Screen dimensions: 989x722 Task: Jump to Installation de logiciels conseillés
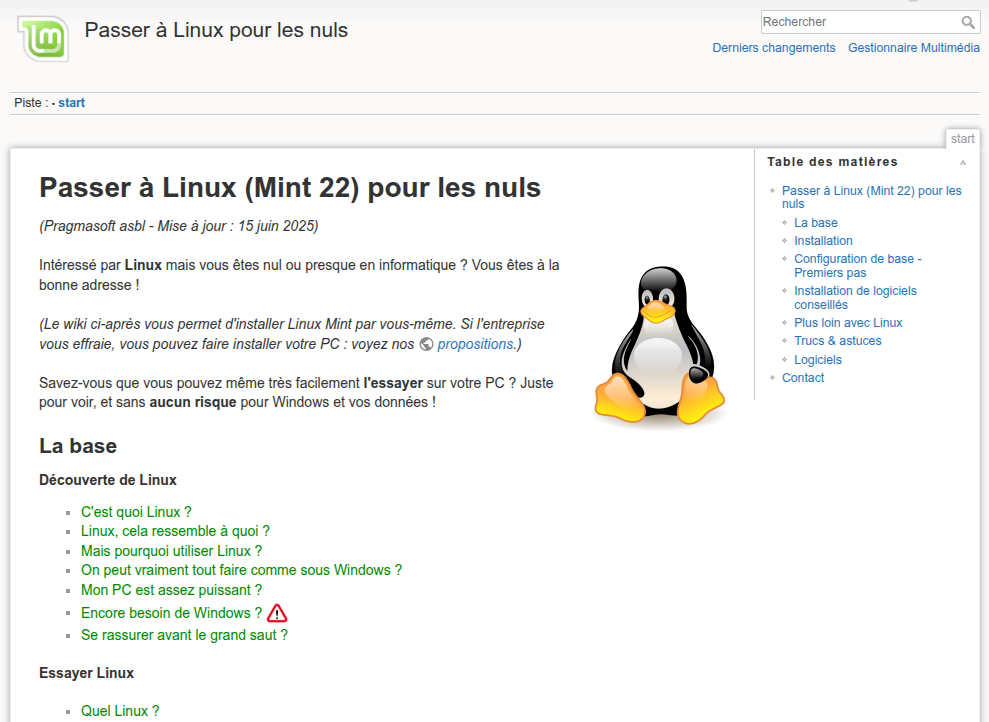point(855,298)
